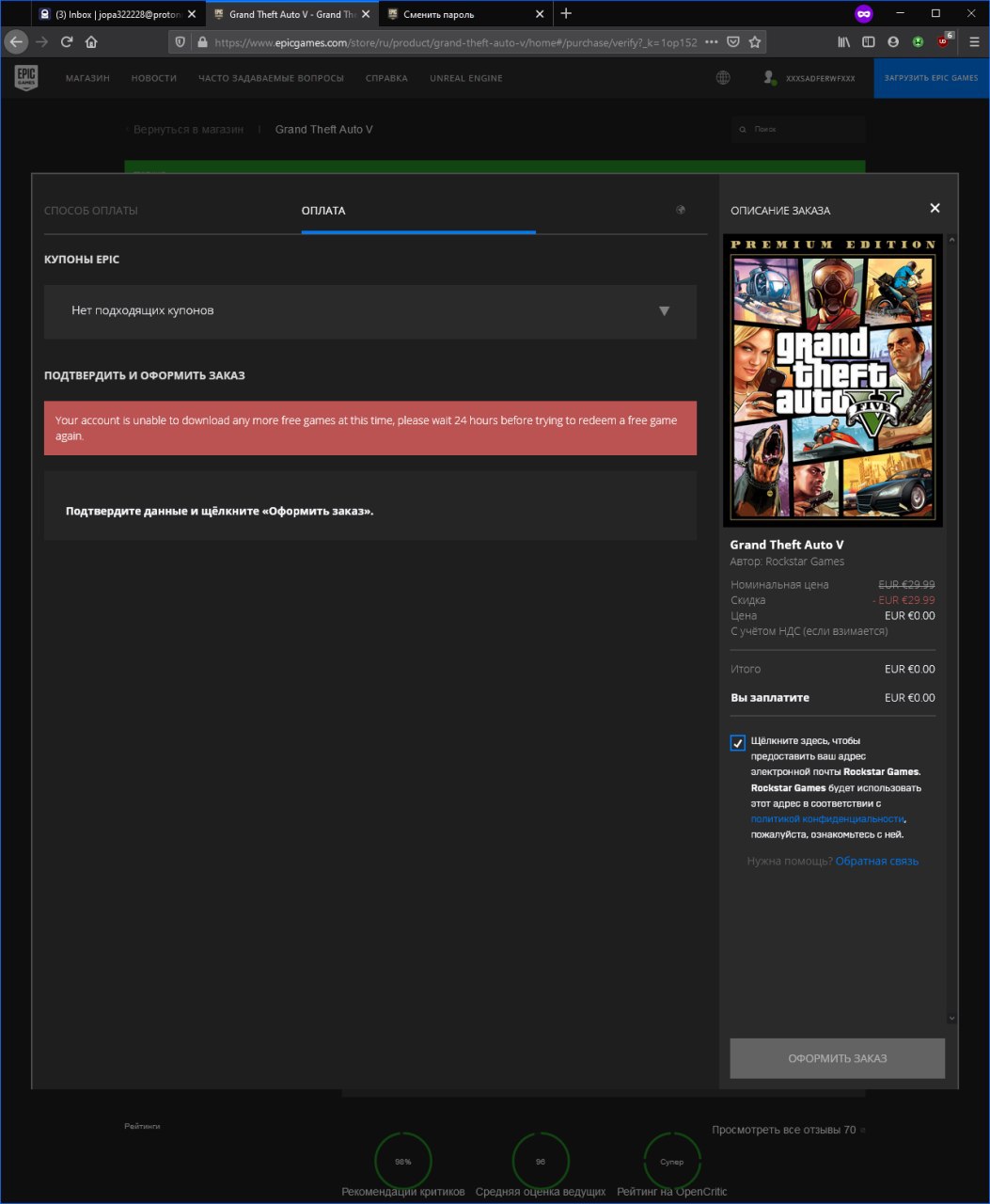Open the browser home page
The image size is (990, 1204).
(x=91, y=41)
